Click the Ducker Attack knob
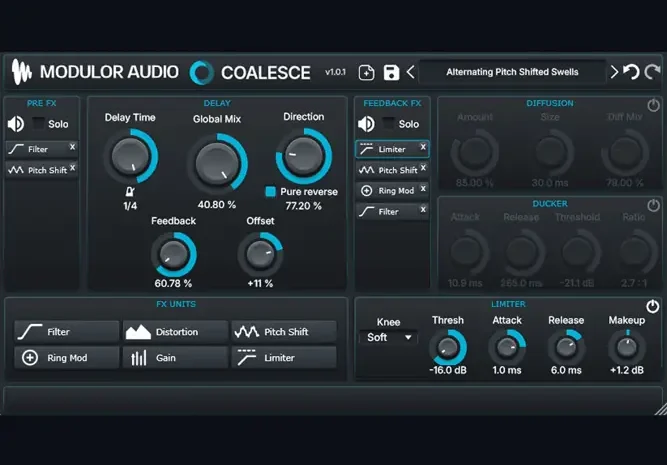This screenshot has height=465, width=667. coord(466,252)
